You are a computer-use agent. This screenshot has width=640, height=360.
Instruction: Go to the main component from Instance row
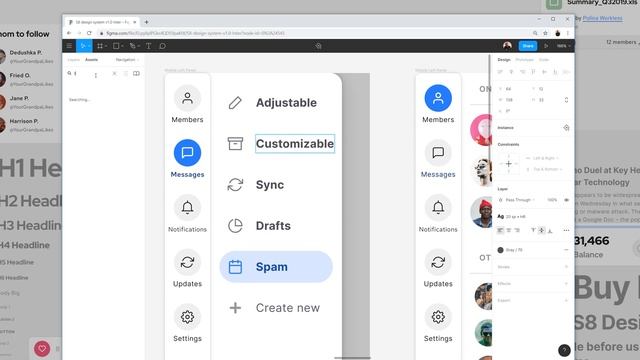[x=566, y=128]
